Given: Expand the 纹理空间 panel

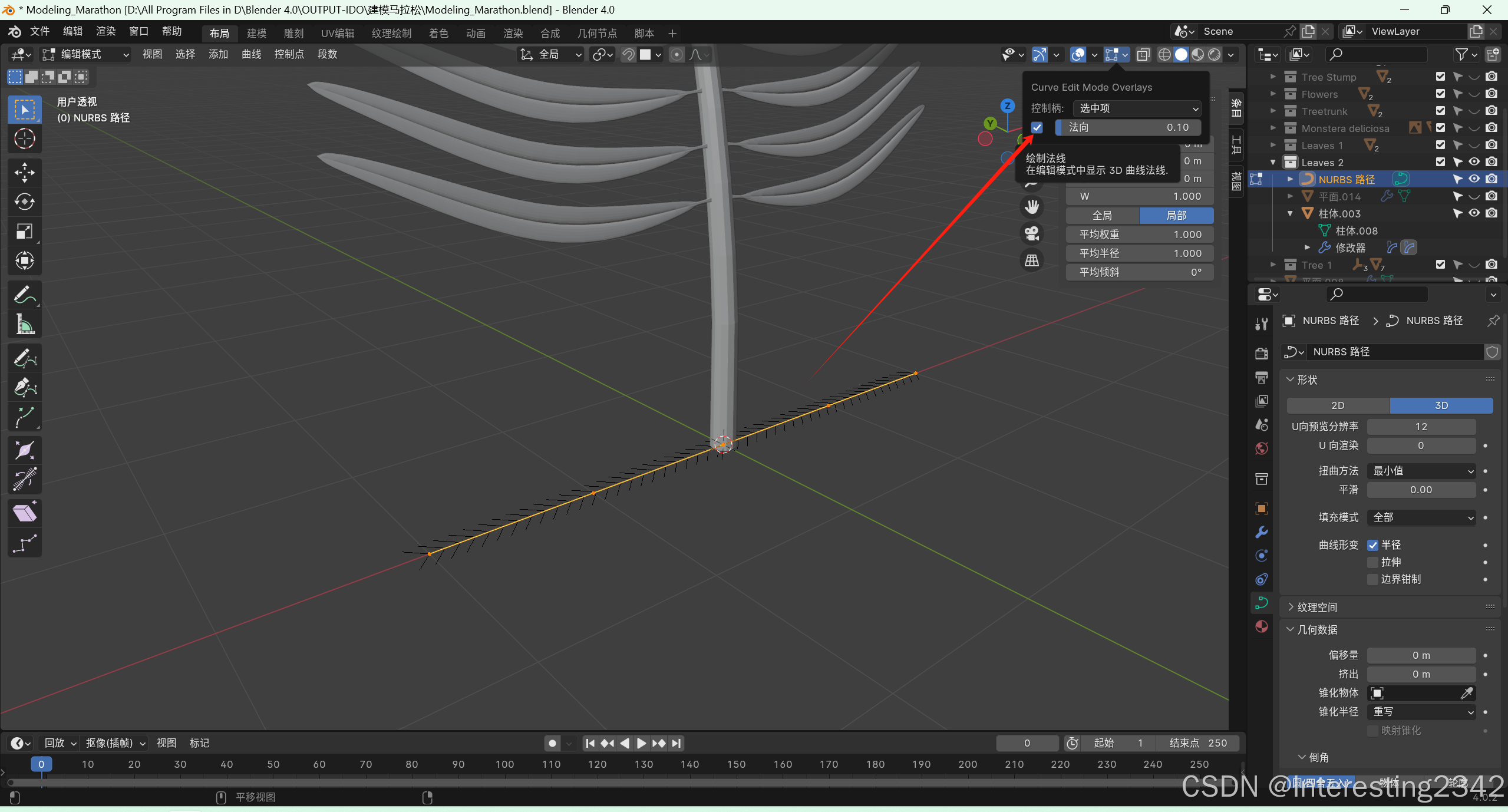Looking at the screenshot, I should 1316,607.
